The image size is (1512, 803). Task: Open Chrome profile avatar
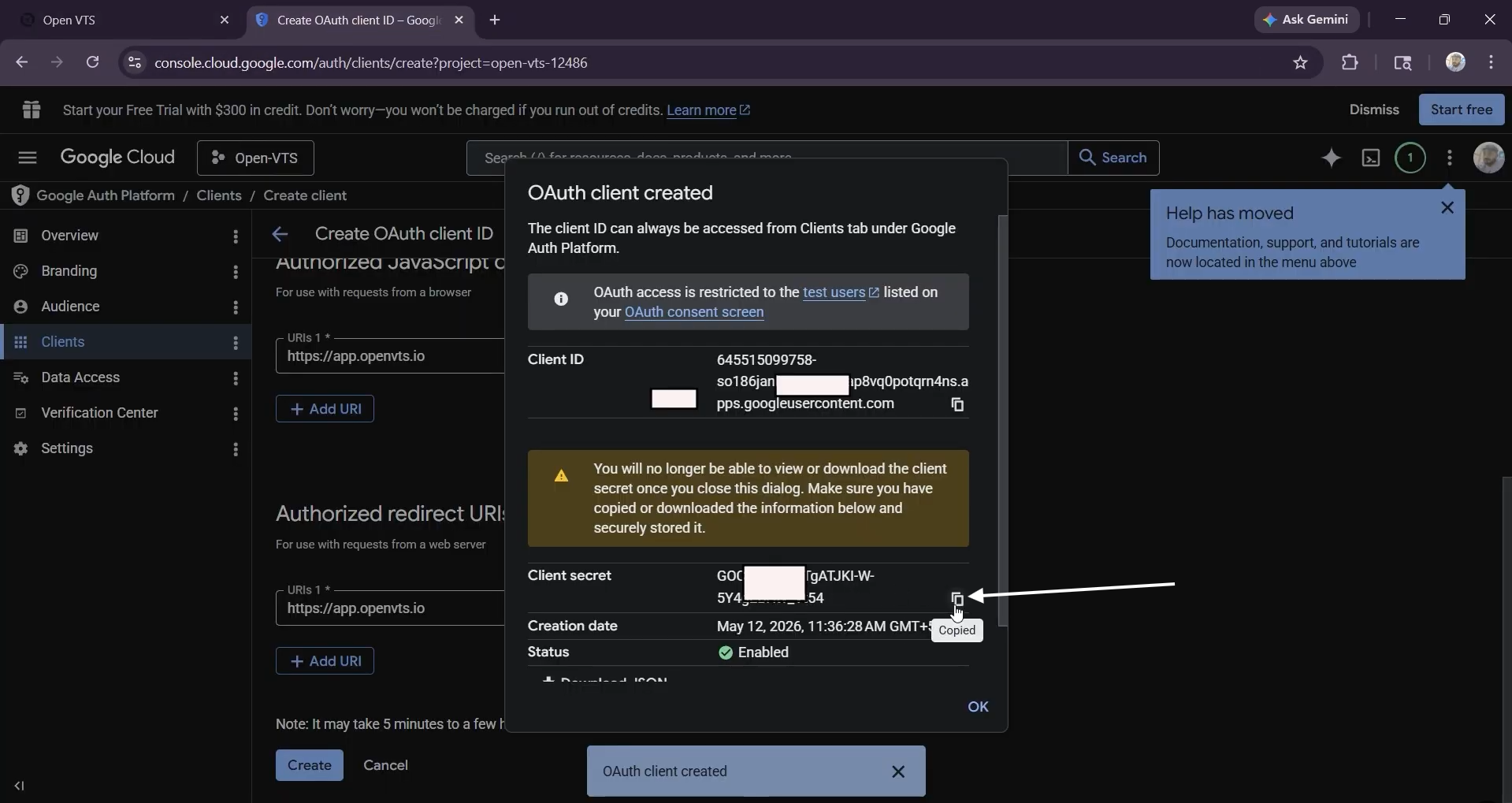1455,62
